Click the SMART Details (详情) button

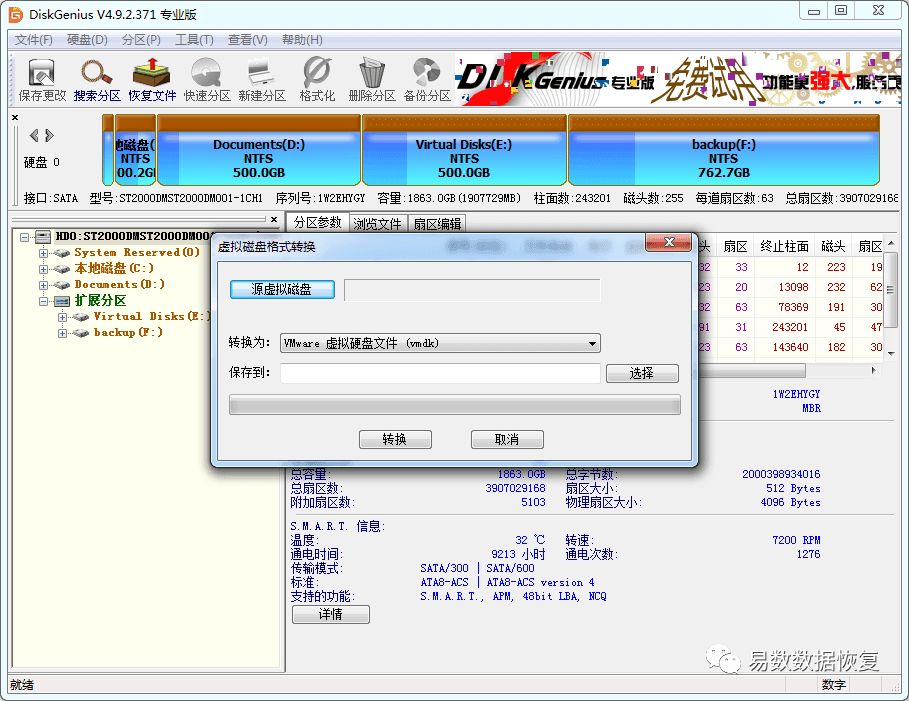click(330, 614)
